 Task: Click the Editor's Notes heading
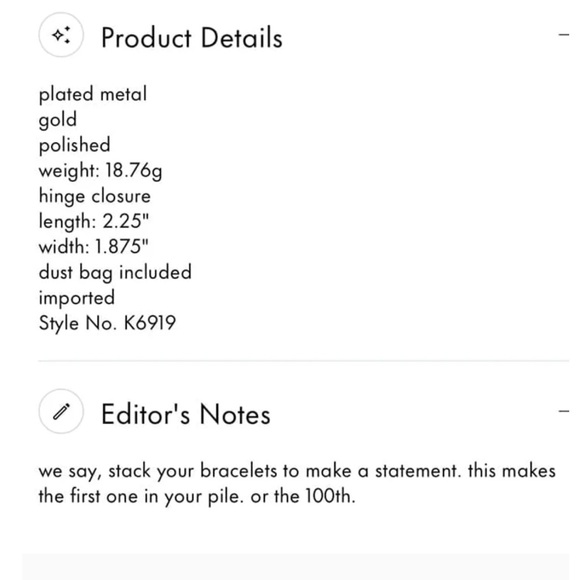(x=186, y=414)
